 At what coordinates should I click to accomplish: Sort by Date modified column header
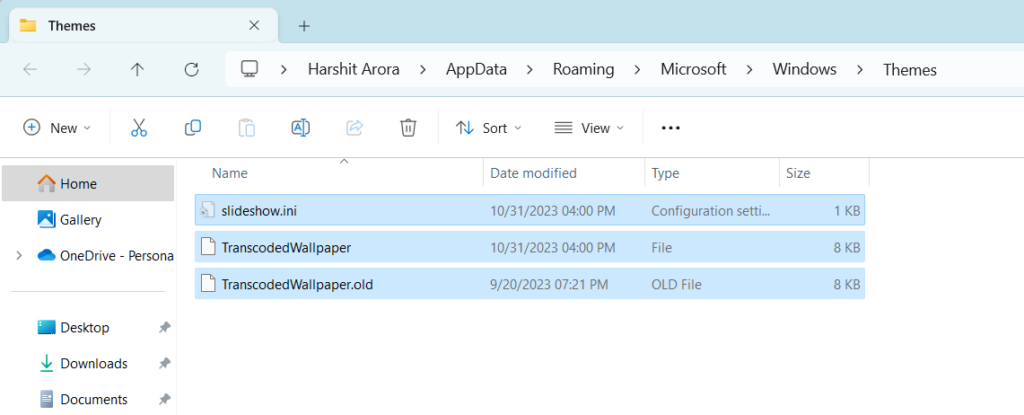(x=533, y=173)
